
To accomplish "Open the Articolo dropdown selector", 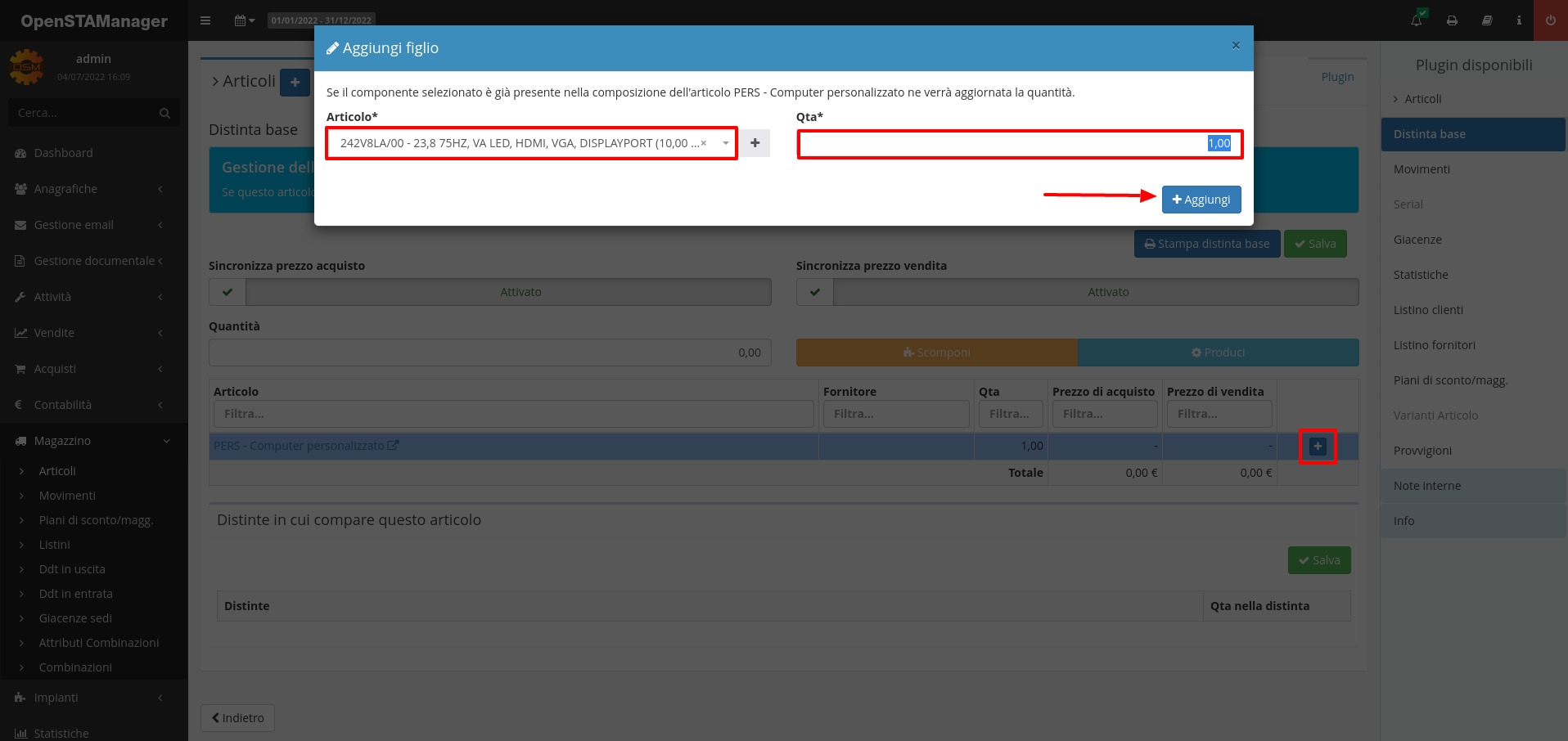I will coord(524,143).
